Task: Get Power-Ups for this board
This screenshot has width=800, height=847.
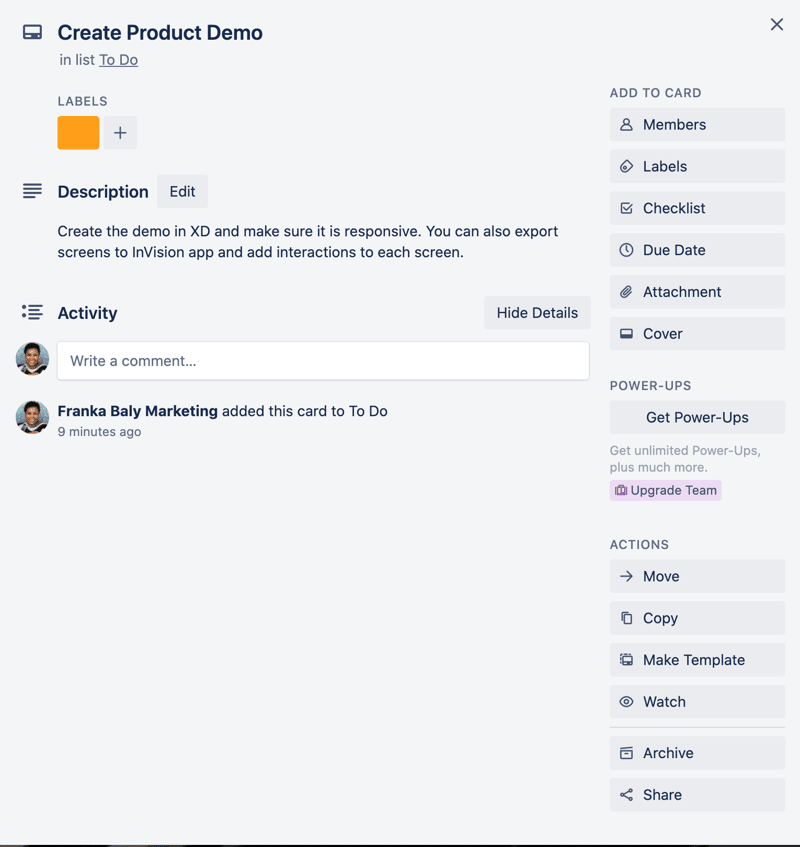Action: [697, 418]
